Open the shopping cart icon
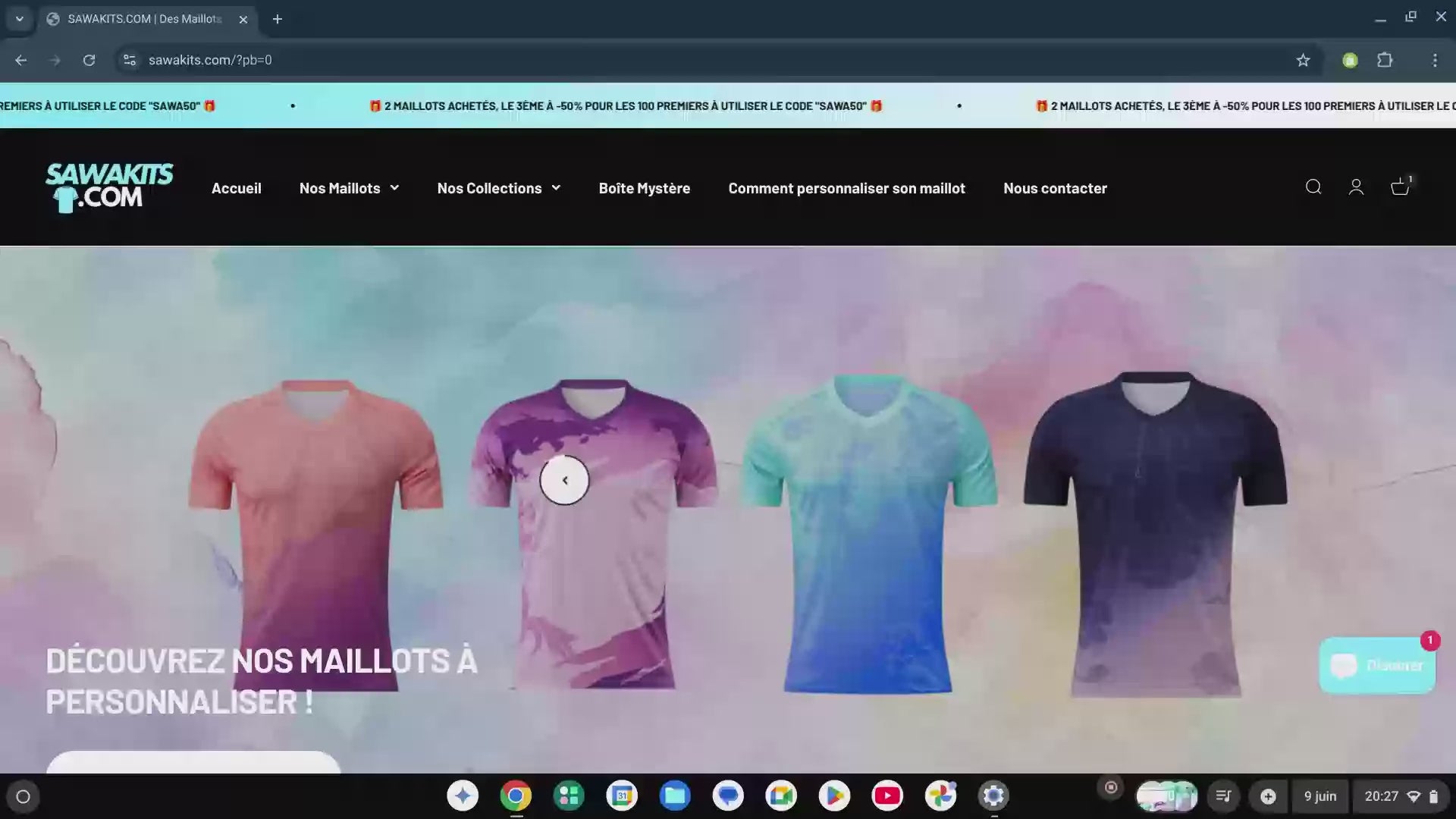Viewport: 1456px width, 819px height. [x=1400, y=187]
